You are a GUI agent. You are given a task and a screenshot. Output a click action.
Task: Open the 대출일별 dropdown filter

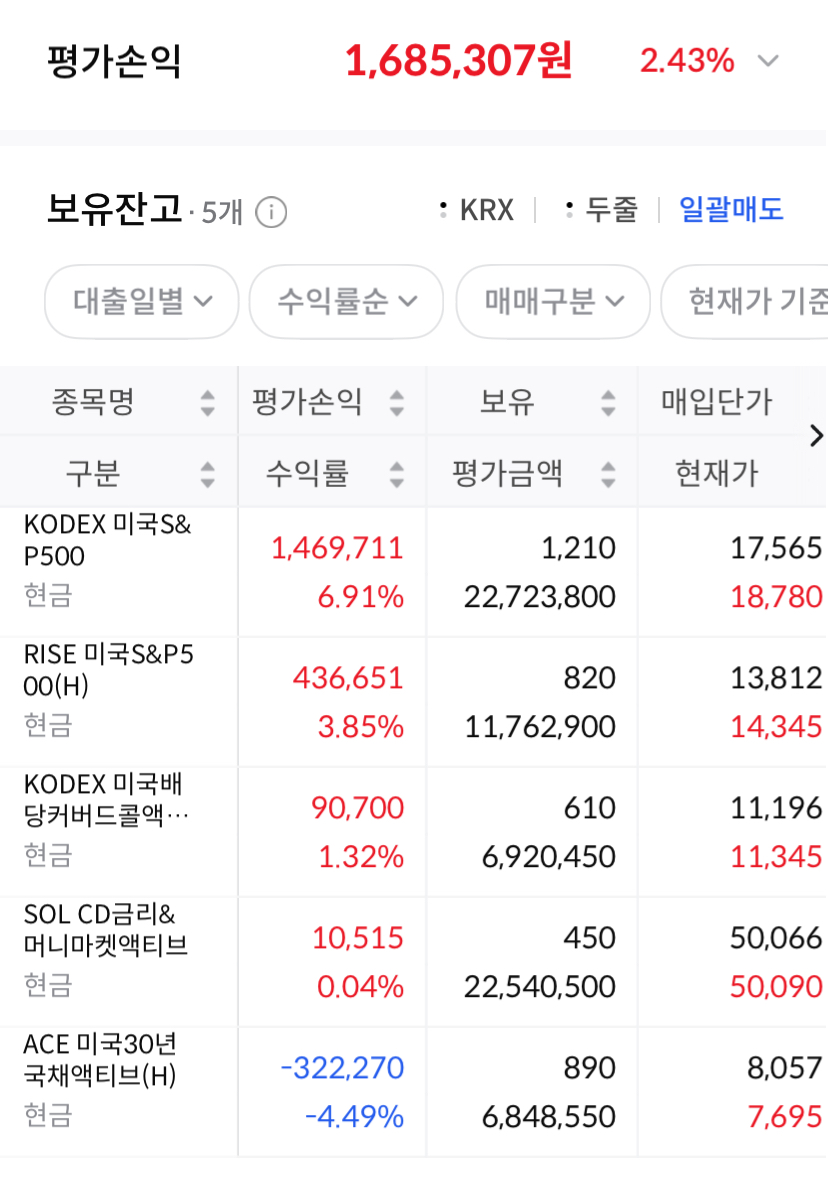coord(141,301)
